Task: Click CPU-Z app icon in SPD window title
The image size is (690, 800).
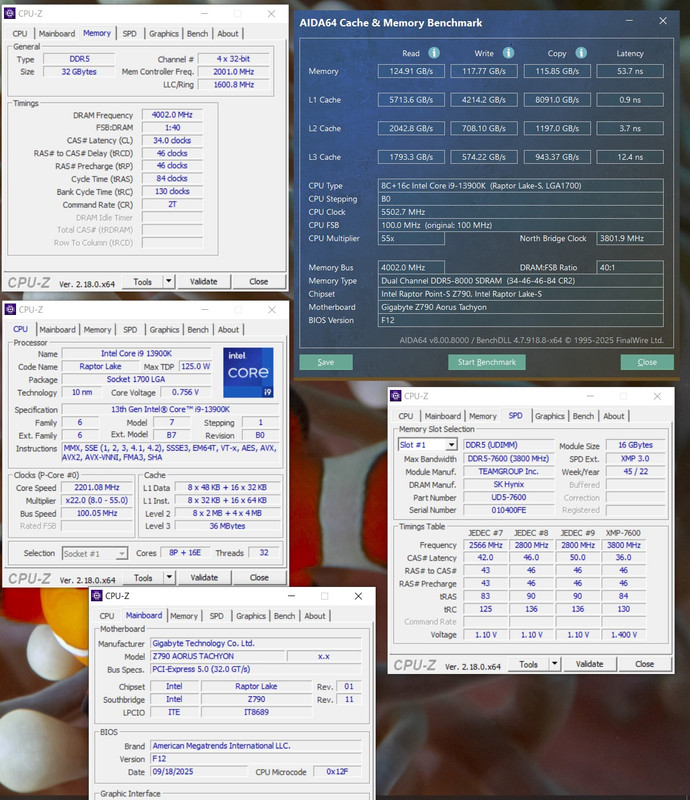Action: point(396,396)
